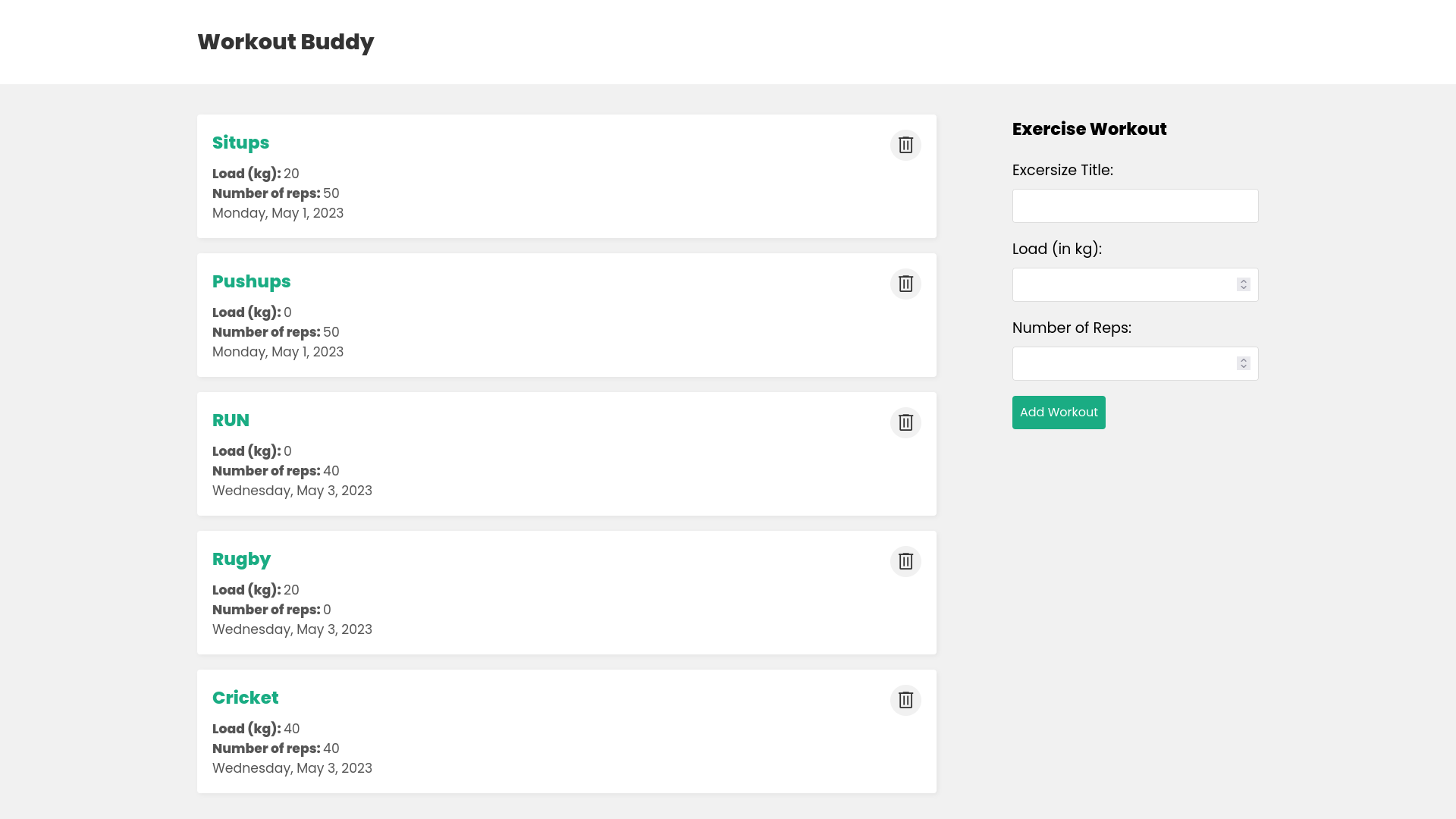Select the Cricket workout title
The height and width of the screenshot is (819, 1456).
tap(245, 698)
